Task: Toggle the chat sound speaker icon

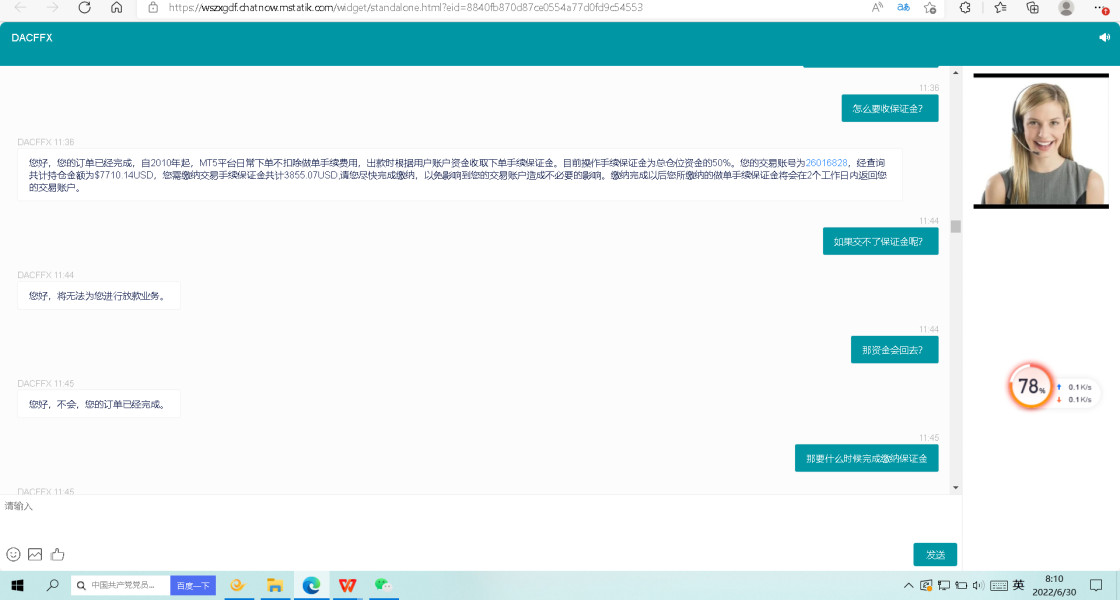Action: click(x=1104, y=38)
